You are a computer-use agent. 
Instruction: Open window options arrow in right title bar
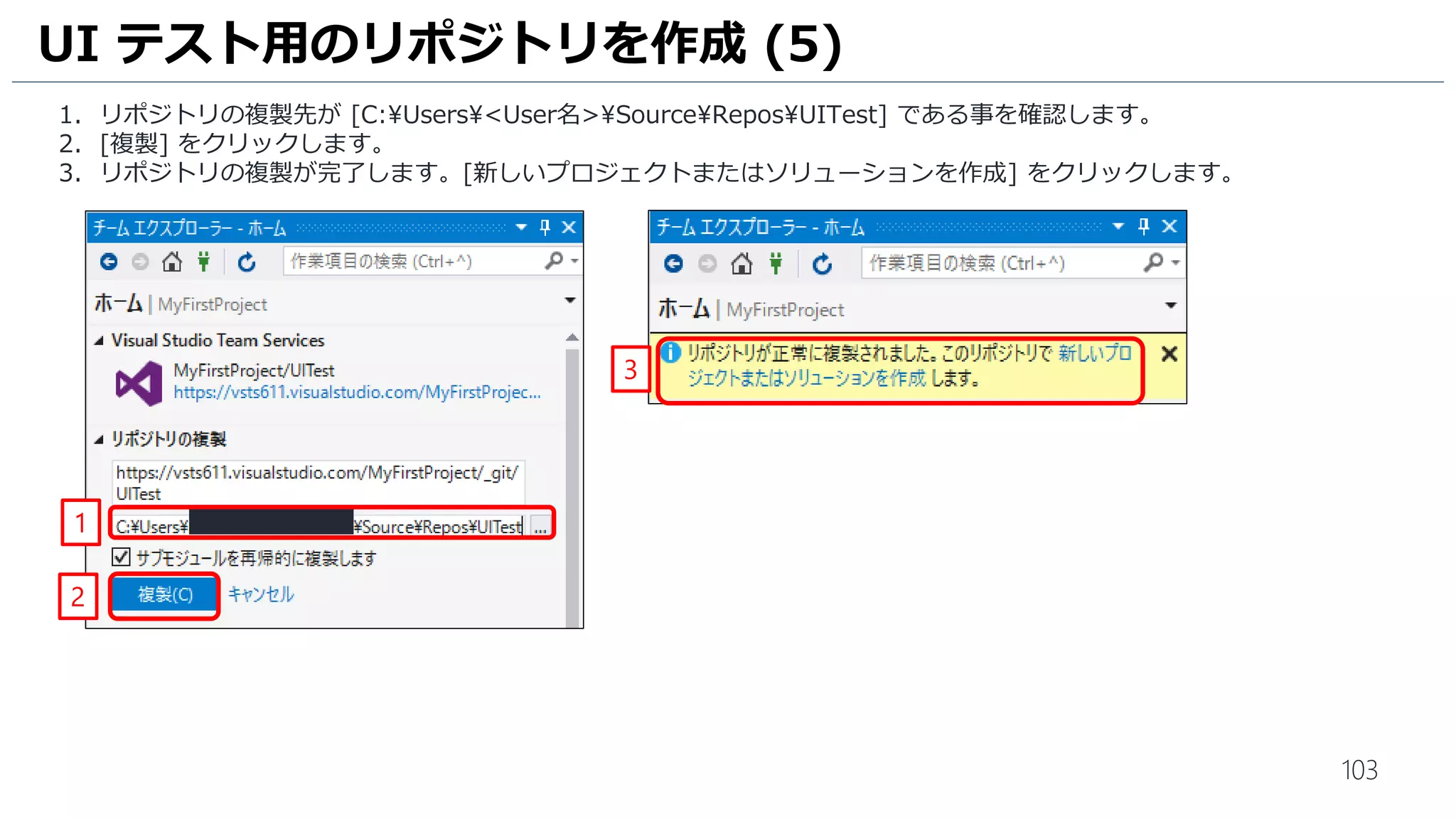1118,227
